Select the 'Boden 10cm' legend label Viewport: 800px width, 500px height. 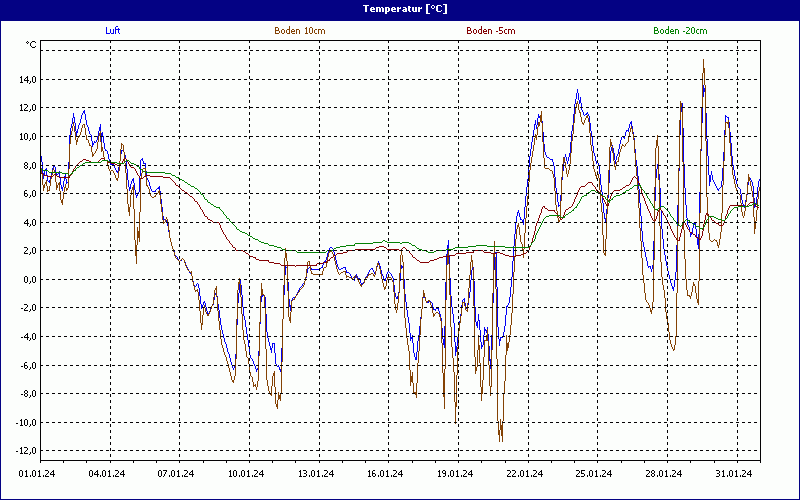299,31
